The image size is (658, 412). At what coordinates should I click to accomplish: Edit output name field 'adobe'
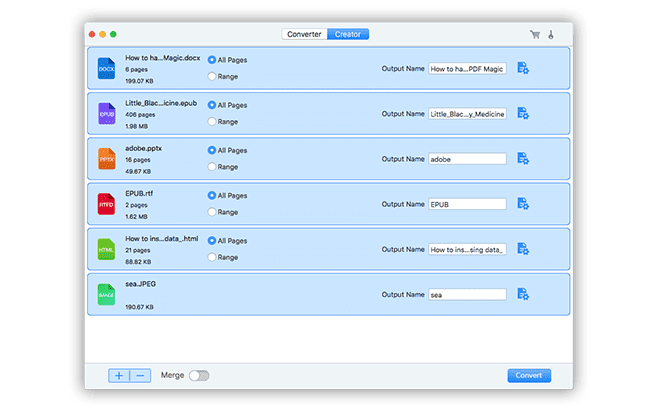coord(467,159)
